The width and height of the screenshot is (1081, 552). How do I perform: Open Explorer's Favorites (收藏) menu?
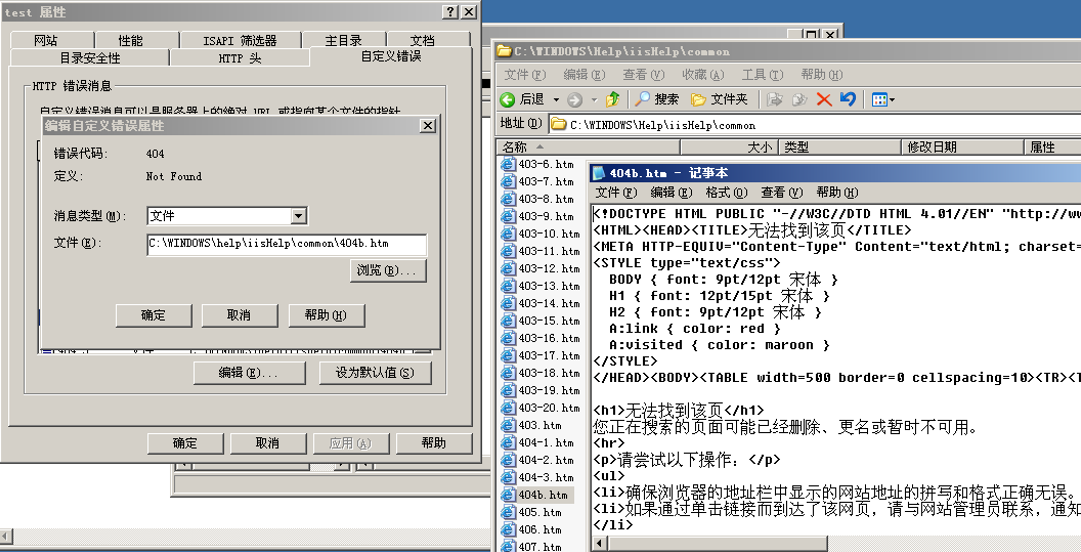703,74
